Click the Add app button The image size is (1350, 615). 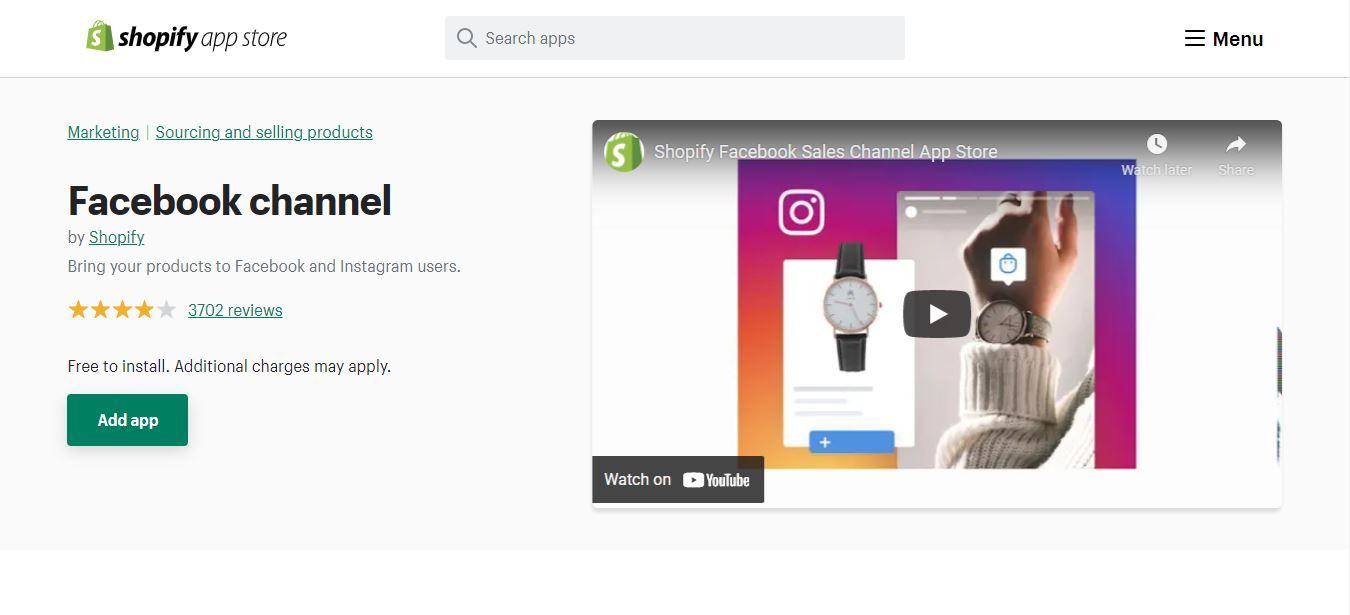tap(127, 420)
